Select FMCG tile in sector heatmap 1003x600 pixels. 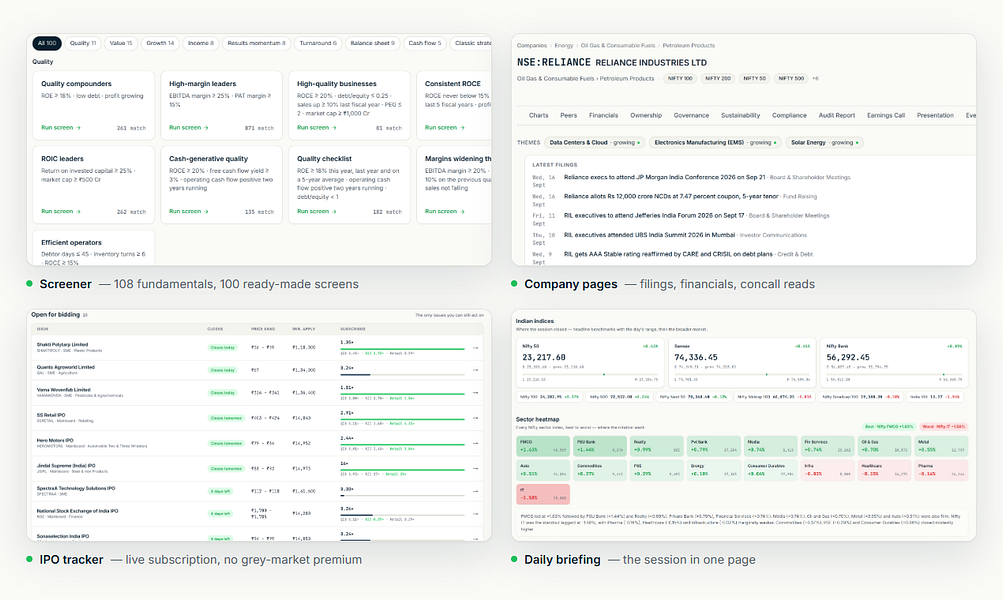[x=543, y=446]
